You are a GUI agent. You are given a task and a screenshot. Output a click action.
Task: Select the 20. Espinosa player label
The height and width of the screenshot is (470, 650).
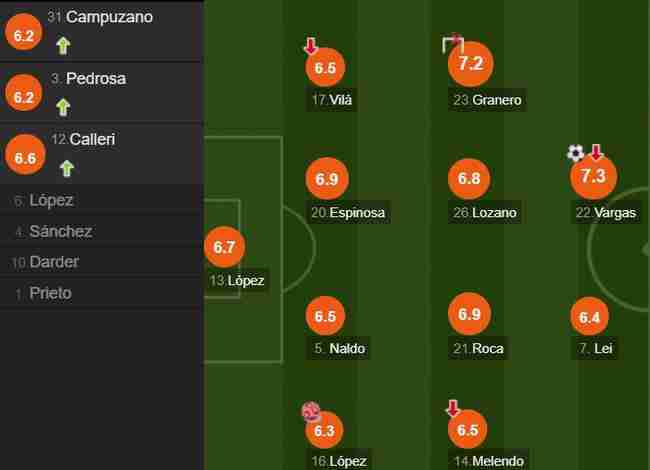348,213
